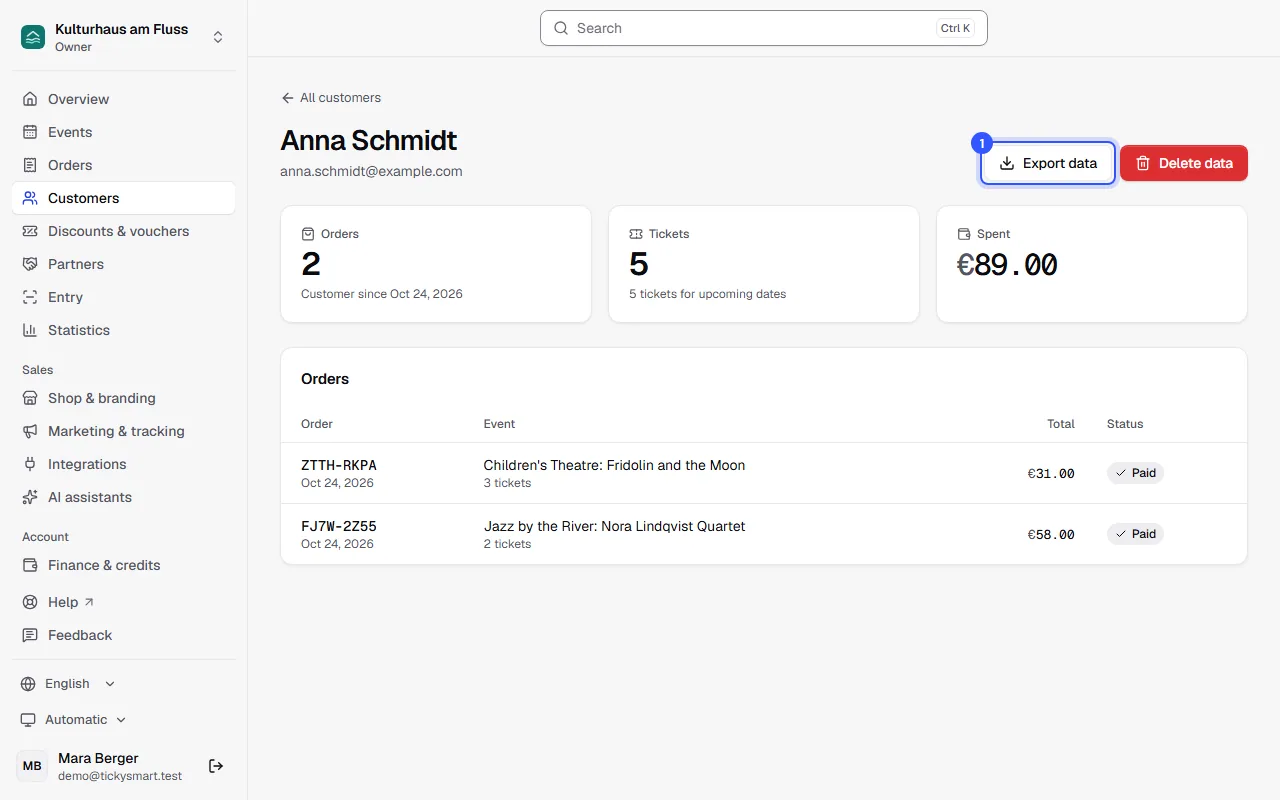
Task: Click the Customer since Oct 24, 2026 text
Action: (382, 294)
